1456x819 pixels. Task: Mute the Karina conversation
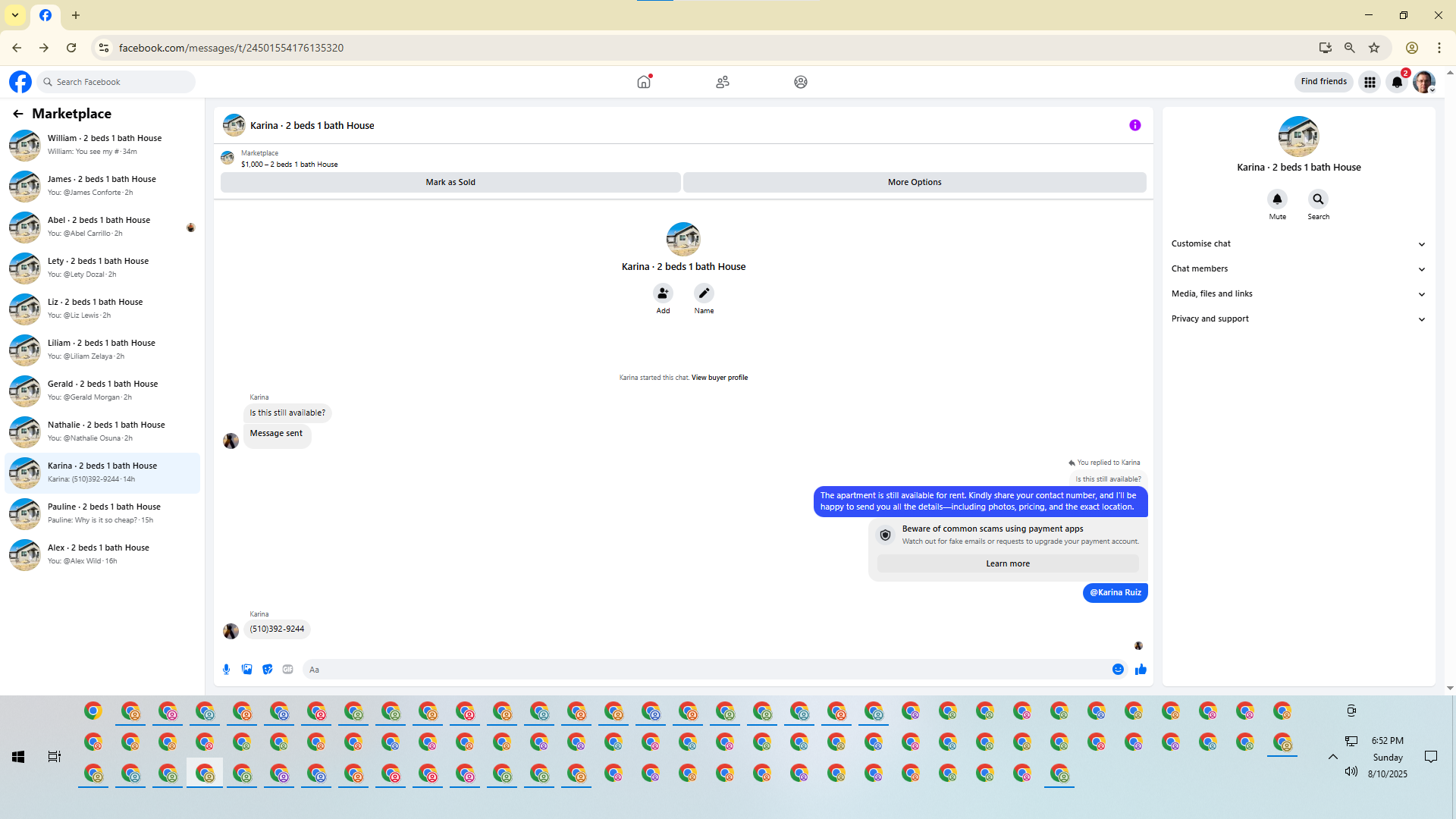[x=1277, y=199]
